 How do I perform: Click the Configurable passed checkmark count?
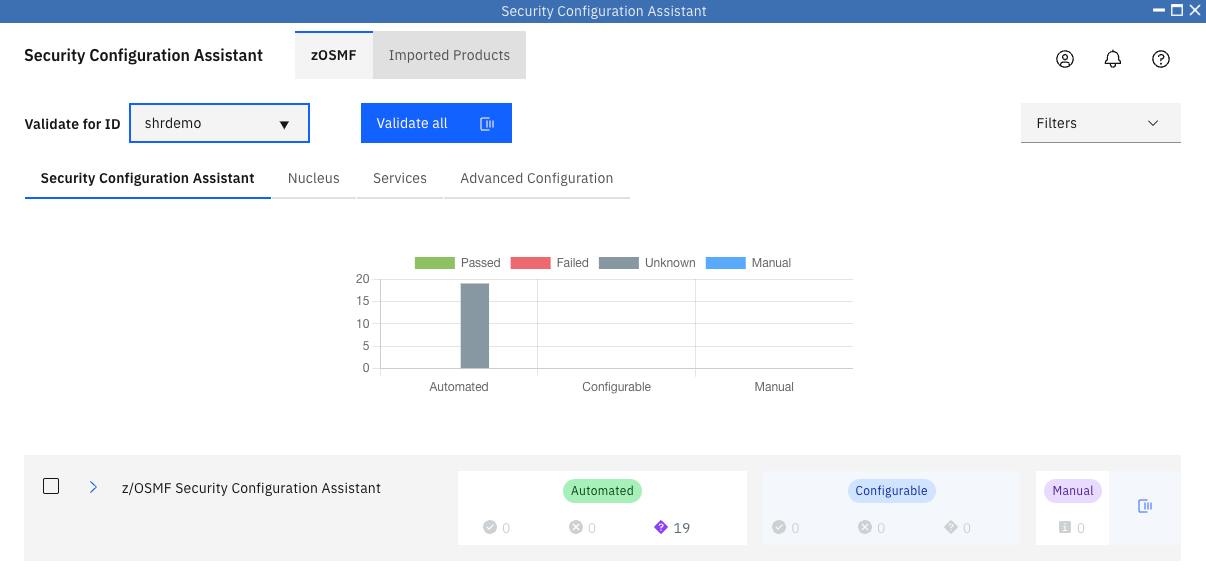[x=786, y=528]
